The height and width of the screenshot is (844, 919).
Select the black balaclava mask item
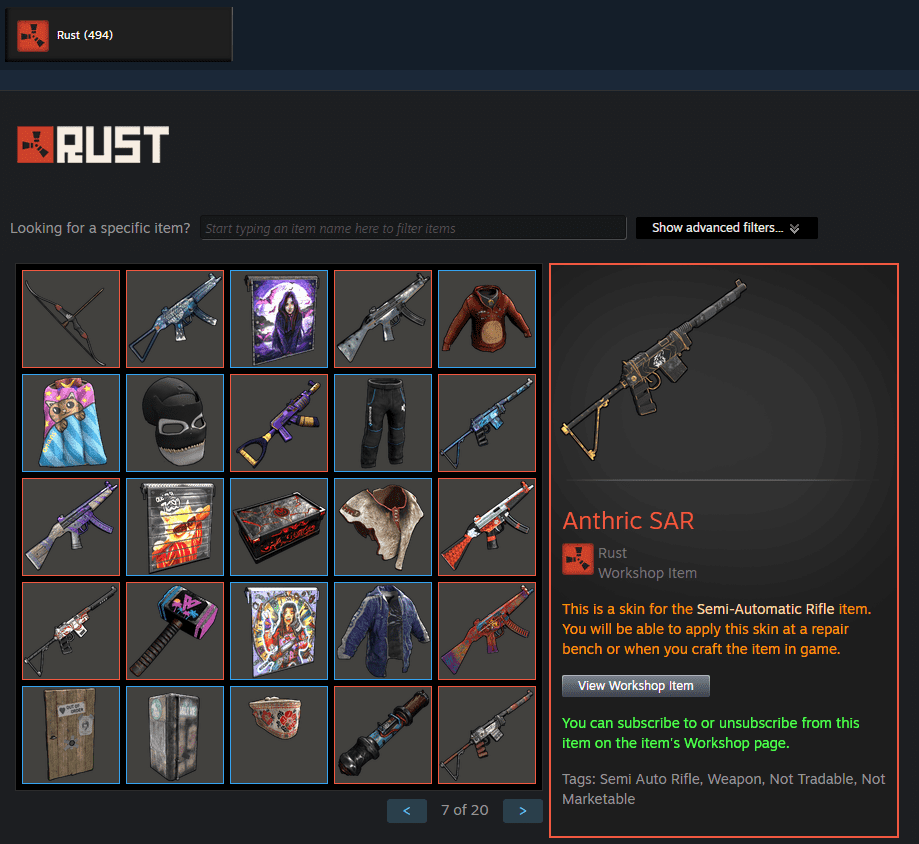175,423
